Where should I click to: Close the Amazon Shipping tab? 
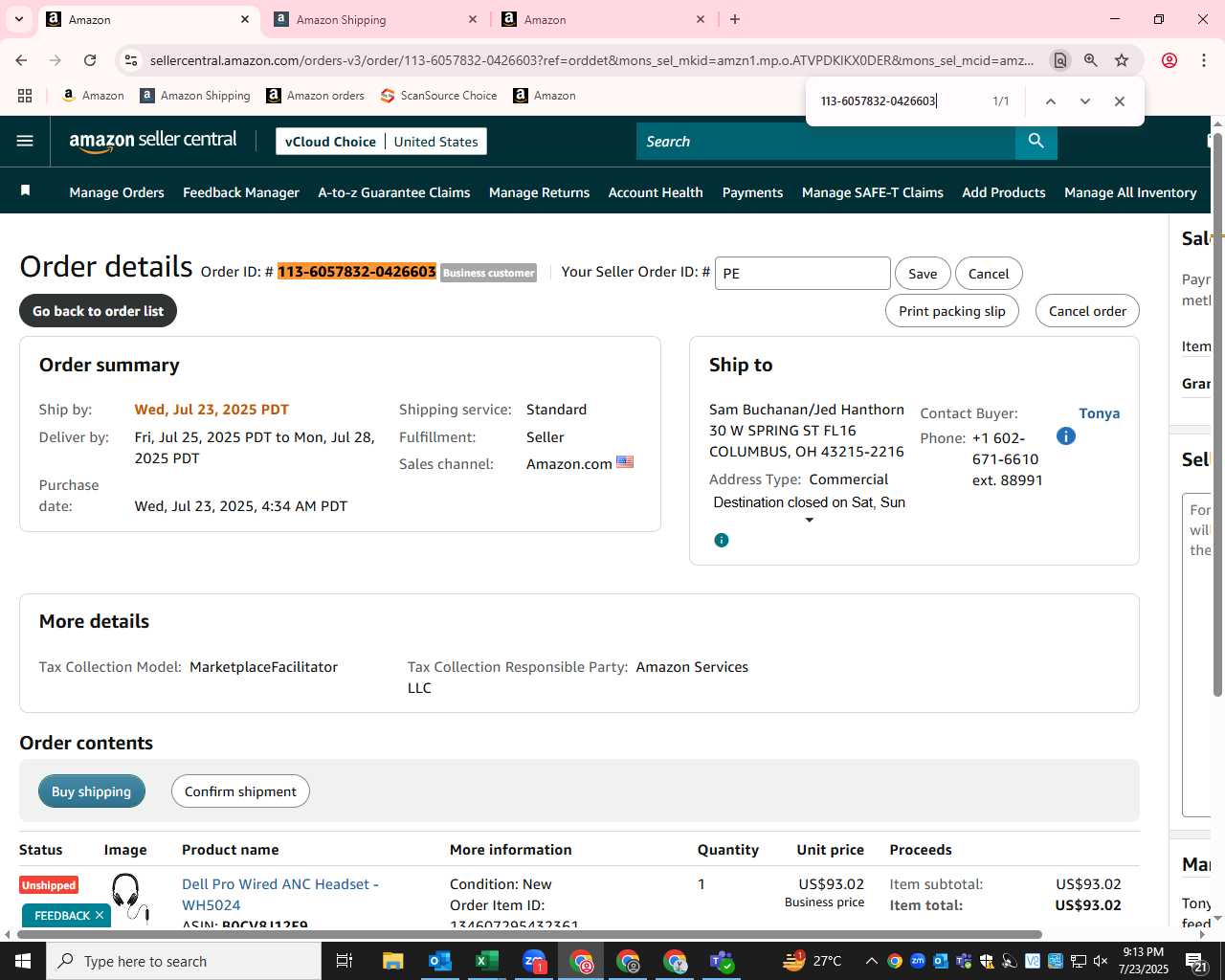[x=473, y=19]
